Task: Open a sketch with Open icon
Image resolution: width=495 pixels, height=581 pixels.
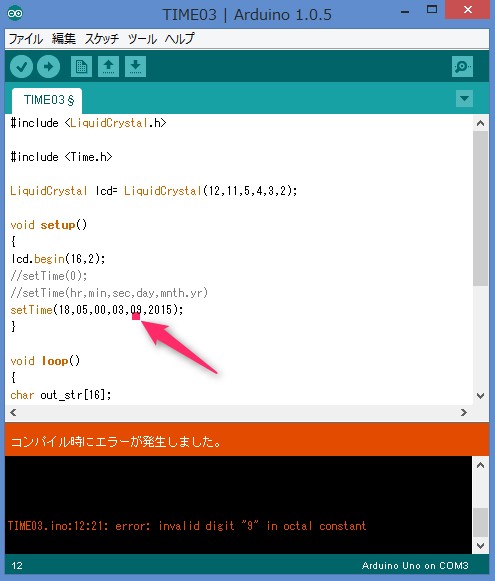Action: click(x=109, y=67)
